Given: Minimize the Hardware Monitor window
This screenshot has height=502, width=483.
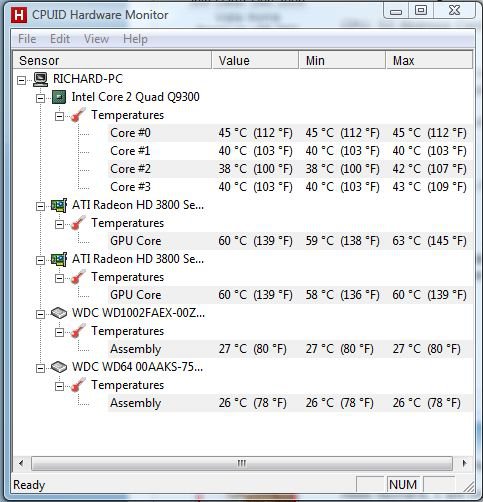Looking at the screenshot, I should [x=396, y=11].
